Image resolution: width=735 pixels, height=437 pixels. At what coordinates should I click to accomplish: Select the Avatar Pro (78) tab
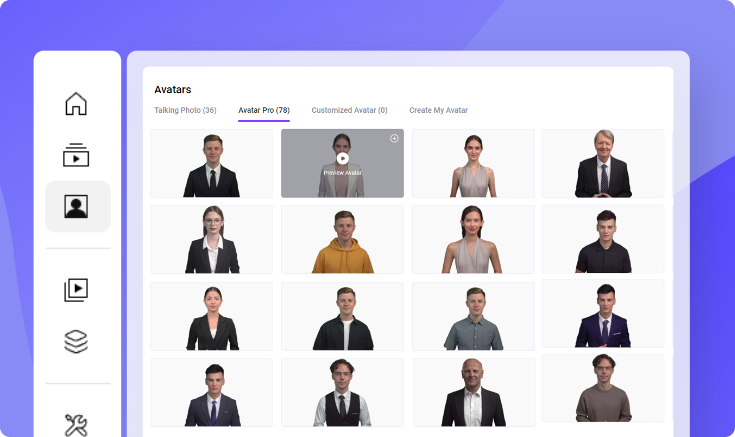pos(264,110)
